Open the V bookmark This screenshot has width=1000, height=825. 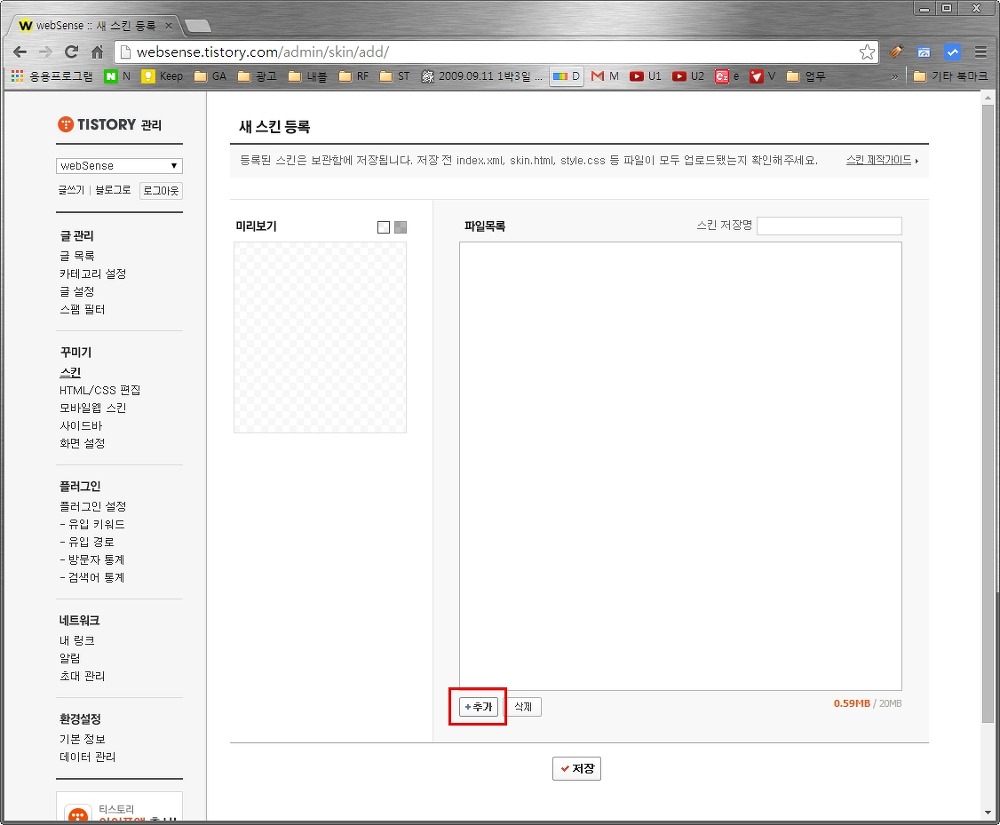762,77
